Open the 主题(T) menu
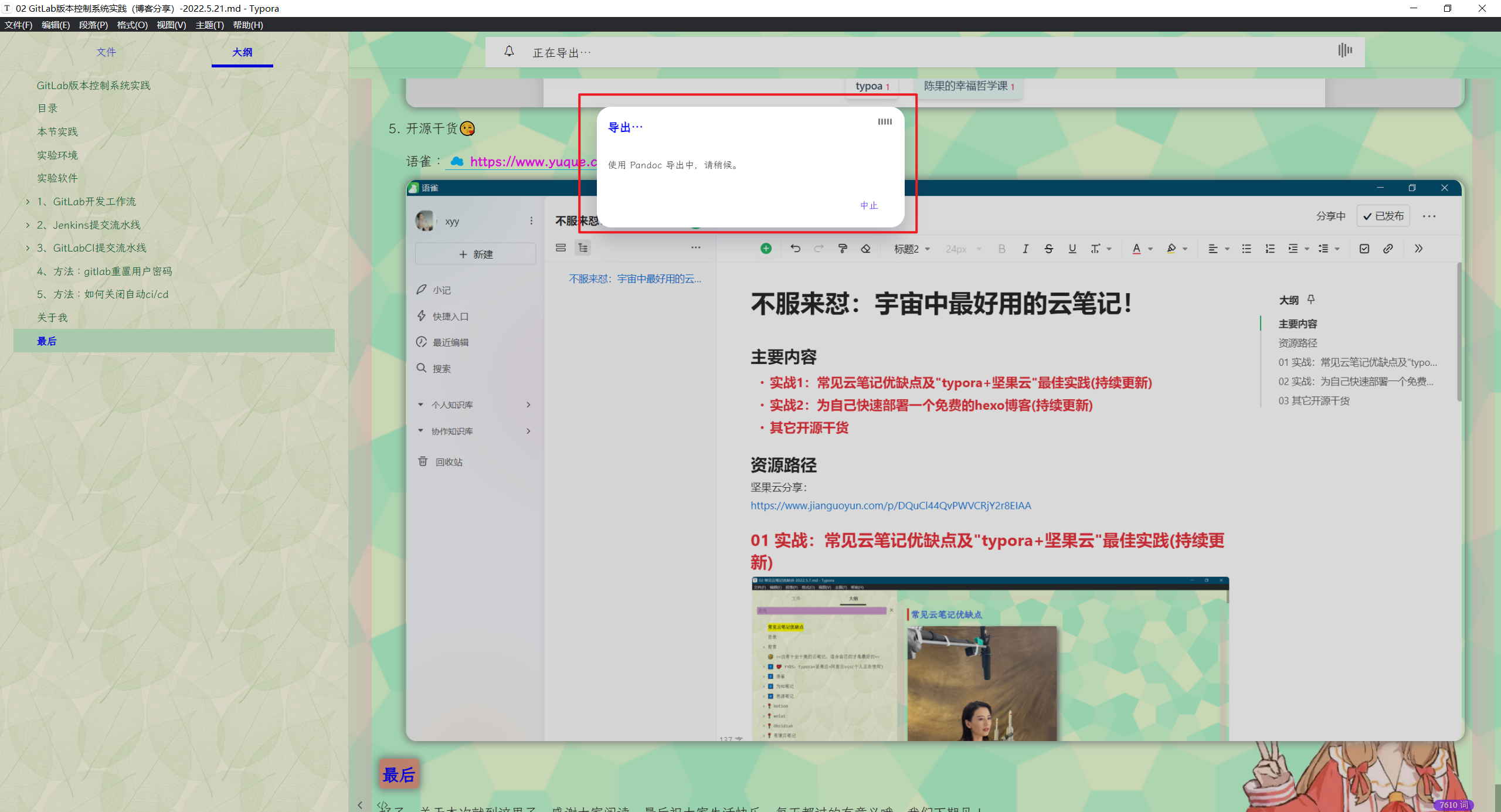The width and height of the screenshot is (1501, 812). (x=209, y=25)
